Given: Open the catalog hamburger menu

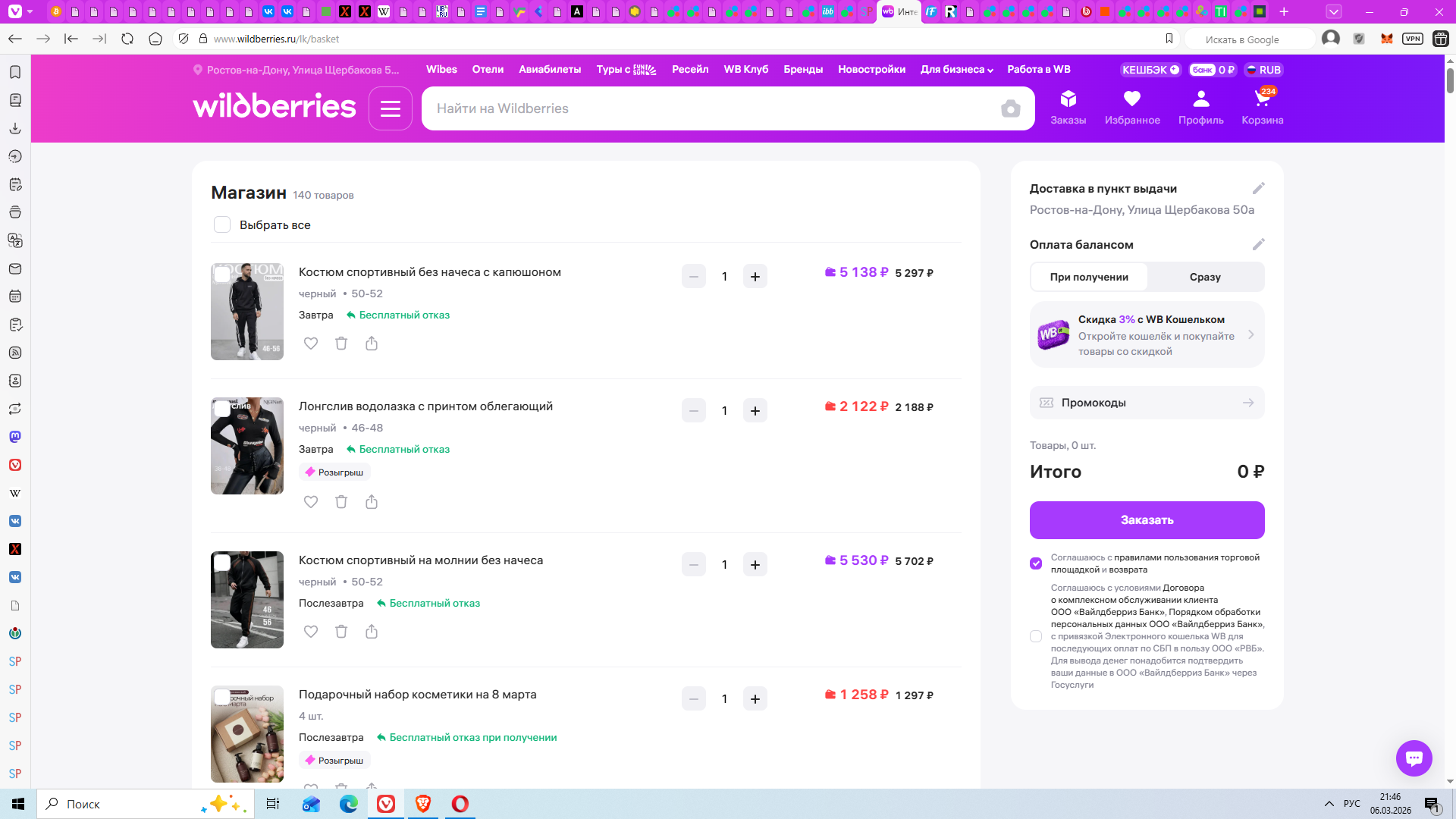Looking at the screenshot, I should point(391,108).
